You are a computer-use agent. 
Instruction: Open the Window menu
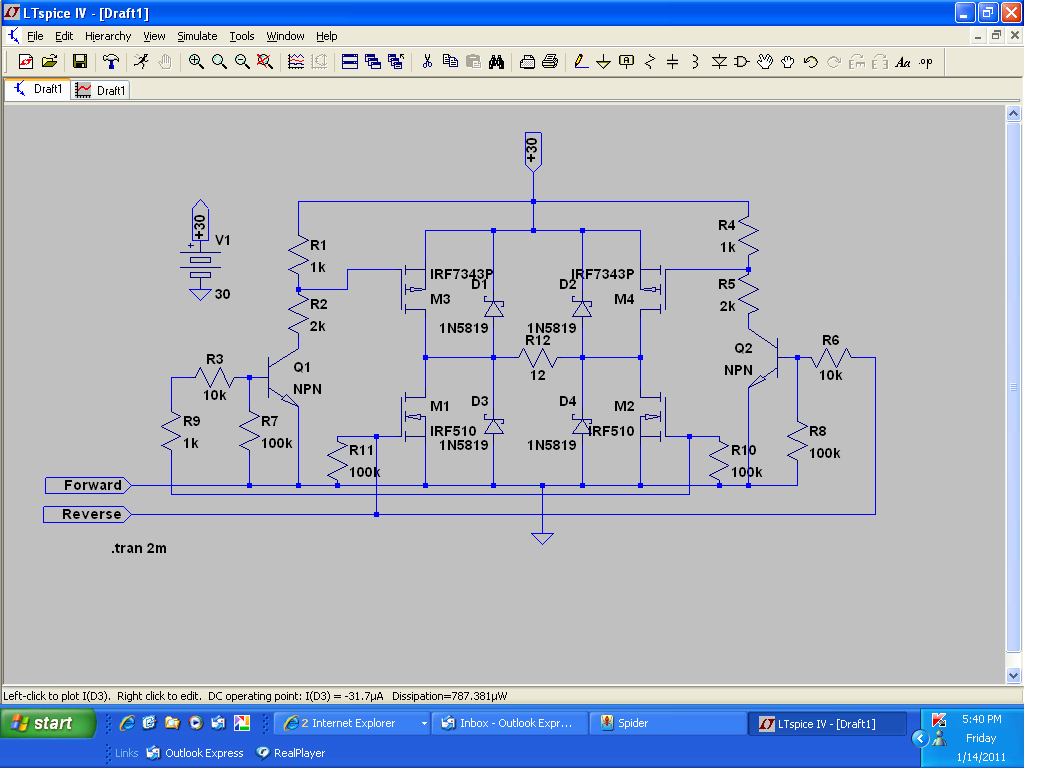click(285, 36)
